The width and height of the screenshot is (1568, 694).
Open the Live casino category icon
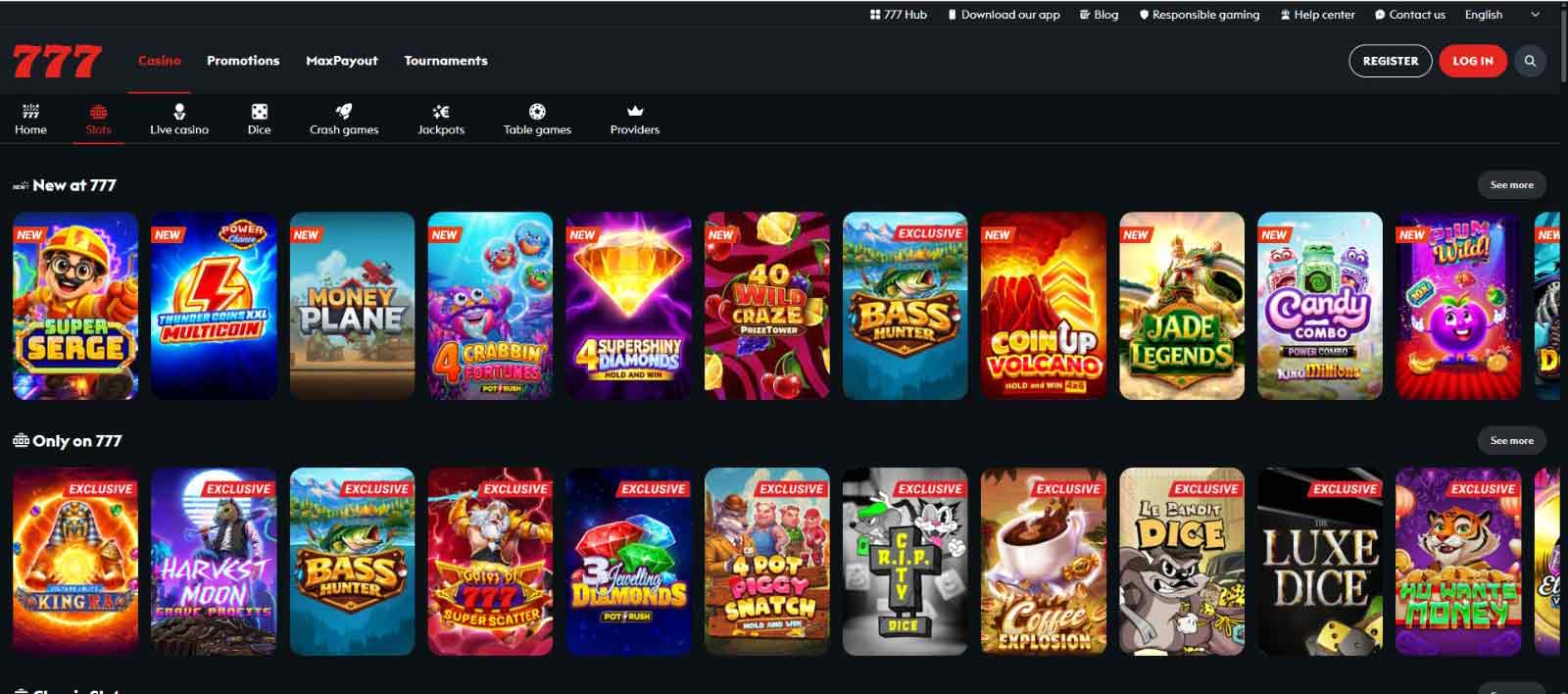pyautogui.click(x=179, y=111)
